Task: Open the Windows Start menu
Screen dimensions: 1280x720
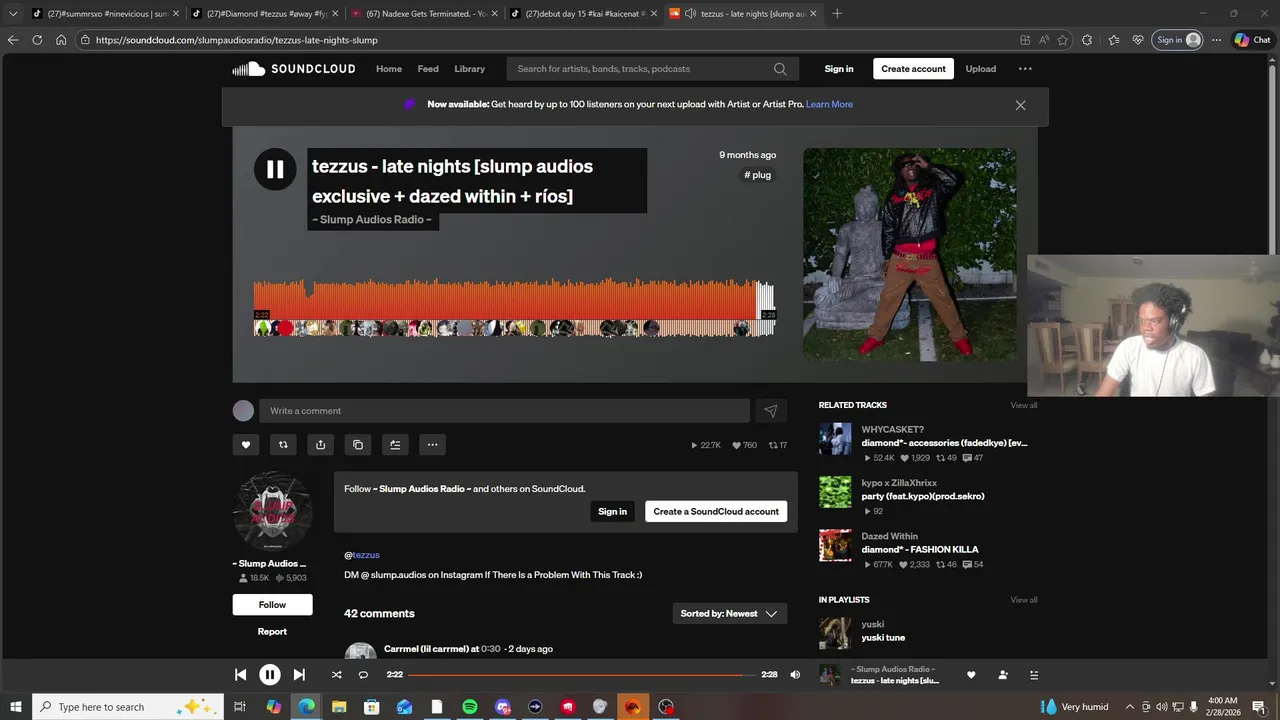Action: [16, 707]
